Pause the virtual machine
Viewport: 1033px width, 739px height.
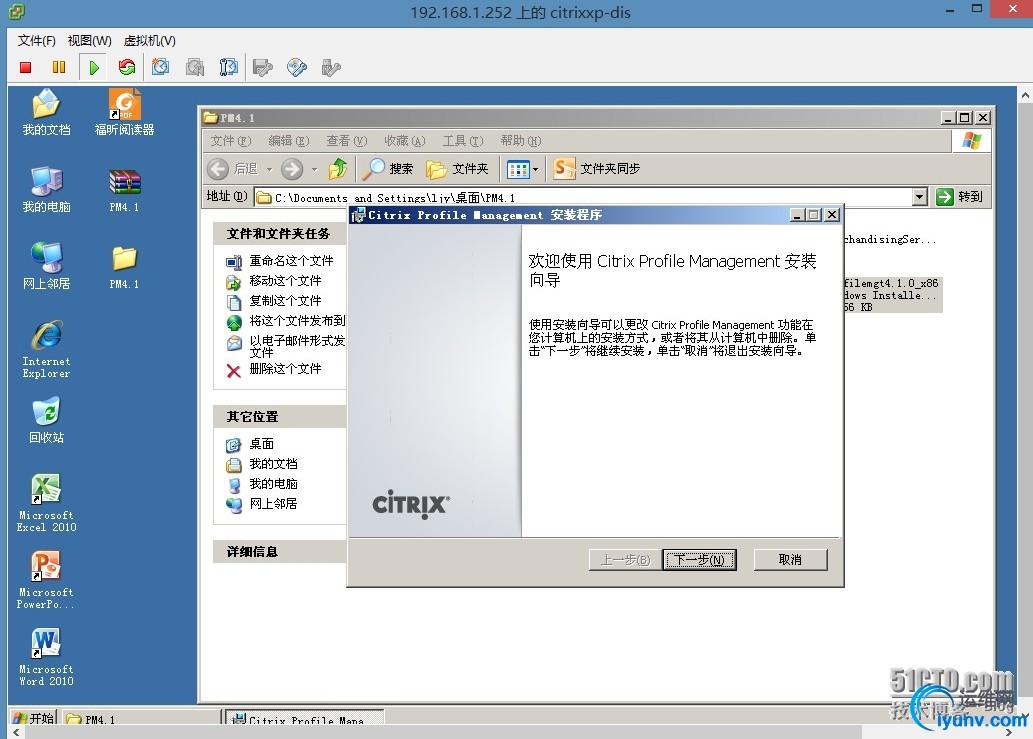click(58, 66)
